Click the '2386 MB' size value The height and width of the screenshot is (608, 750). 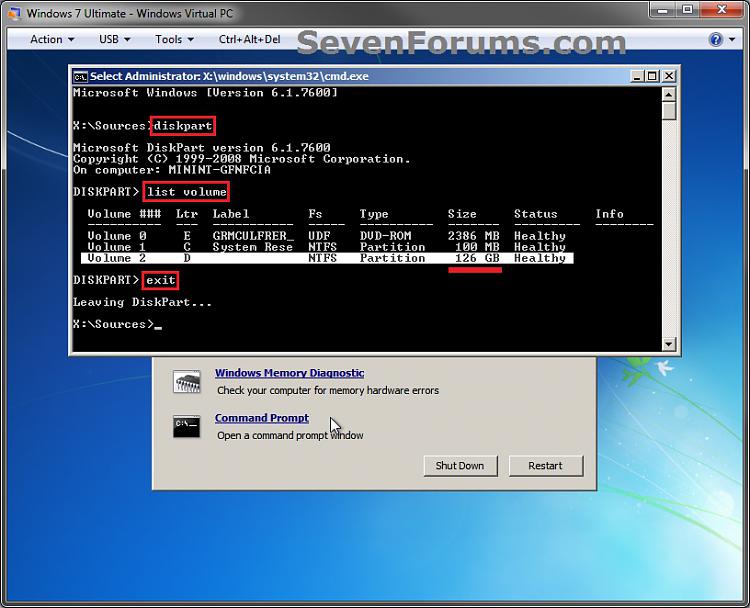[x=474, y=236]
